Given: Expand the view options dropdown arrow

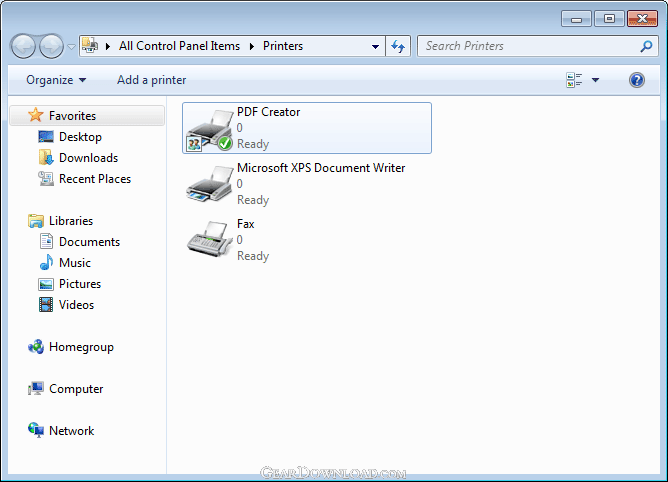Looking at the screenshot, I should click(595, 80).
